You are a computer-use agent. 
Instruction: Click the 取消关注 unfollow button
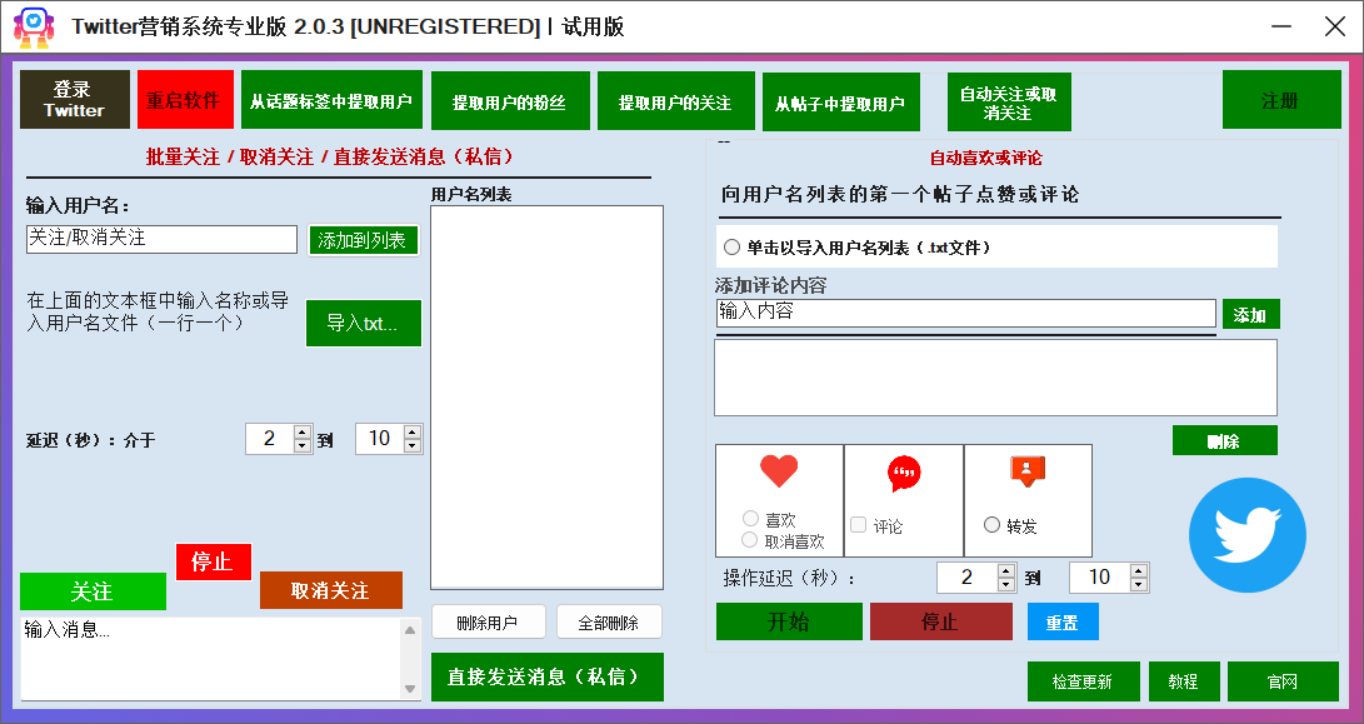point(331,590)
